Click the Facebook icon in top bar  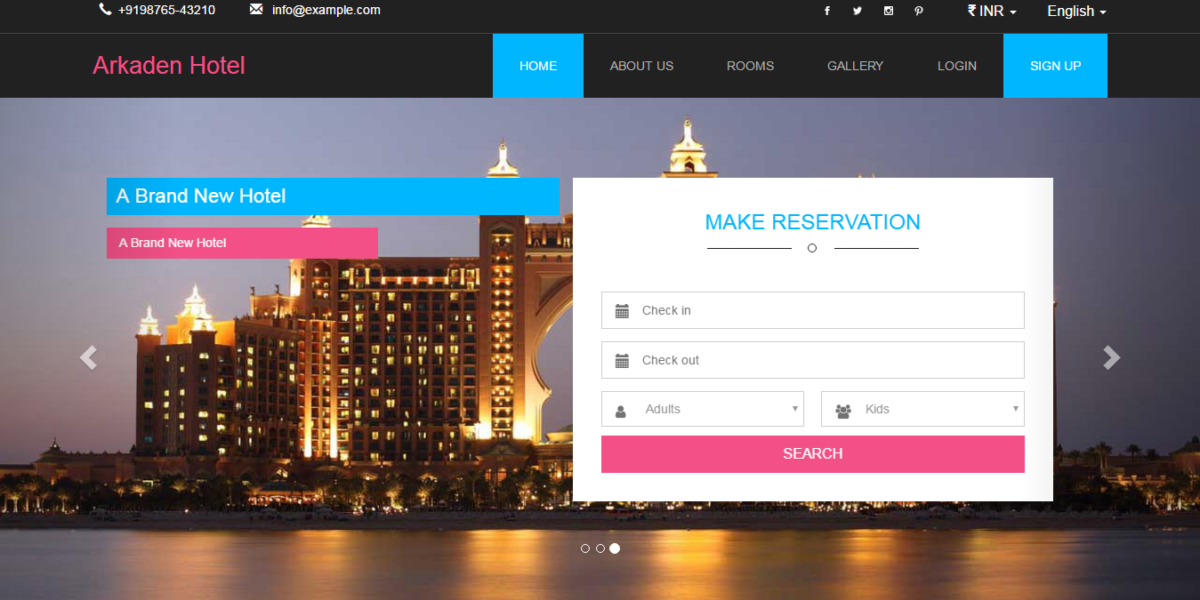826,11
